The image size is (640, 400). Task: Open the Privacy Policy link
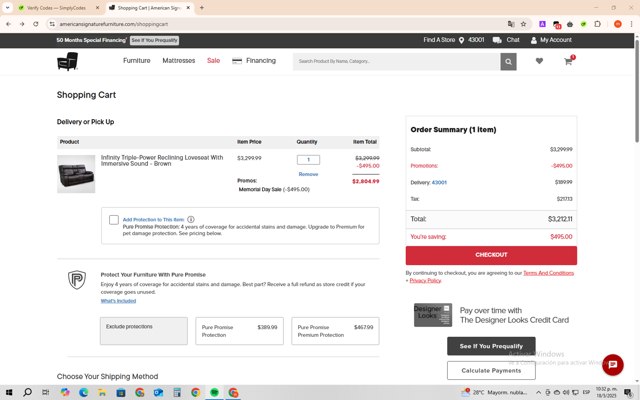coord(425,280)
